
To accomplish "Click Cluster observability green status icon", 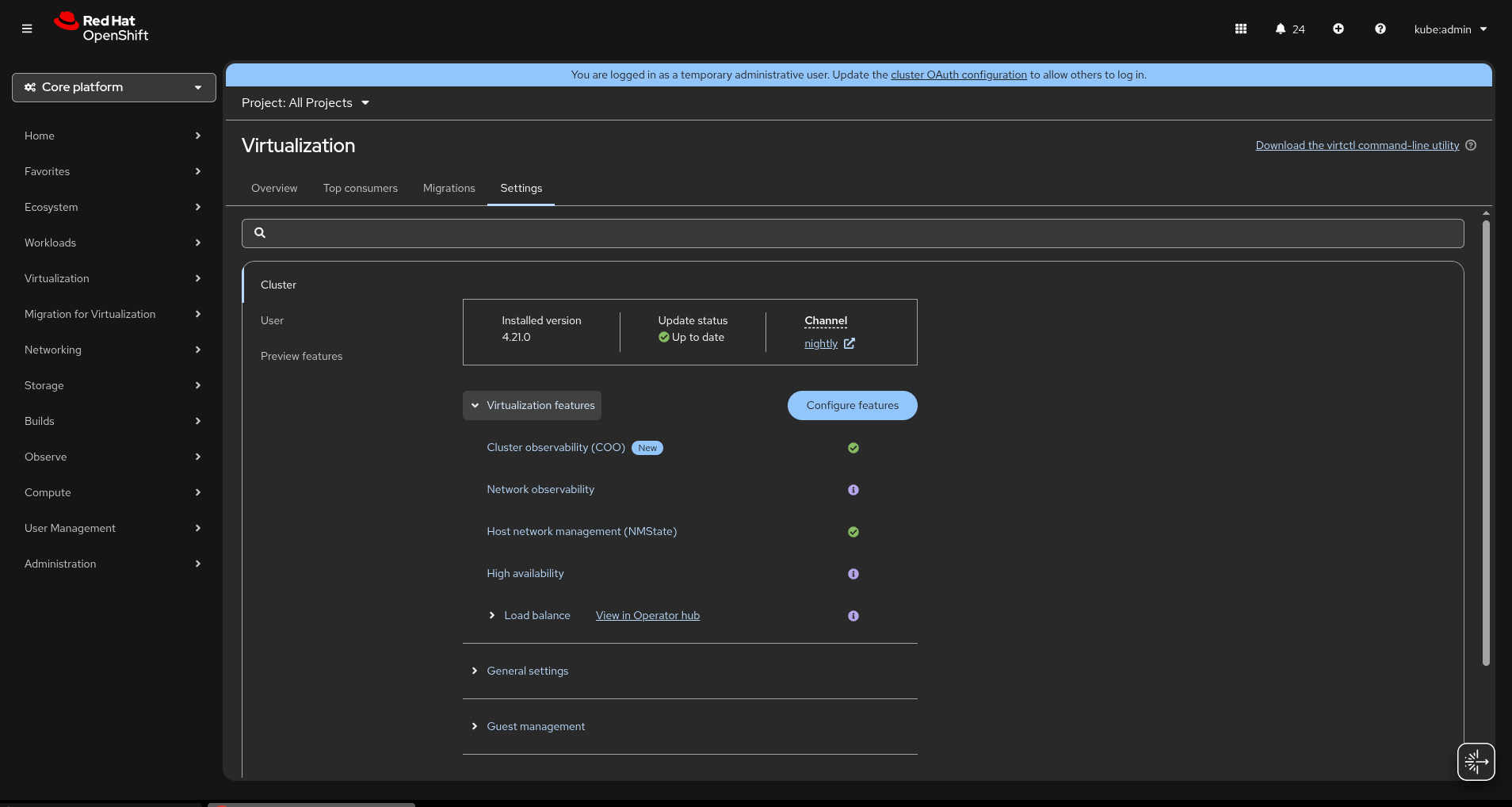I will point(853,448).
